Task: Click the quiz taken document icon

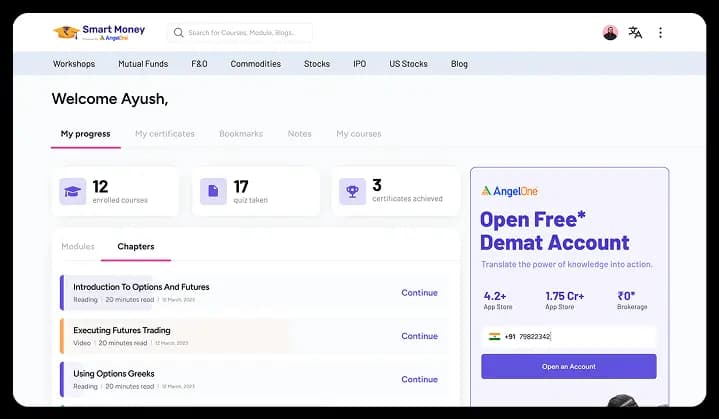Action: [213, 191]
